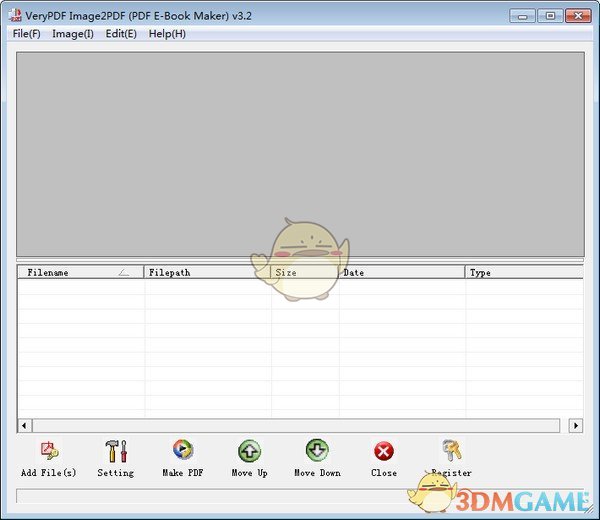Click the Make PDF play icon
Screen dimensions: 600x520
tap(183, 450)
